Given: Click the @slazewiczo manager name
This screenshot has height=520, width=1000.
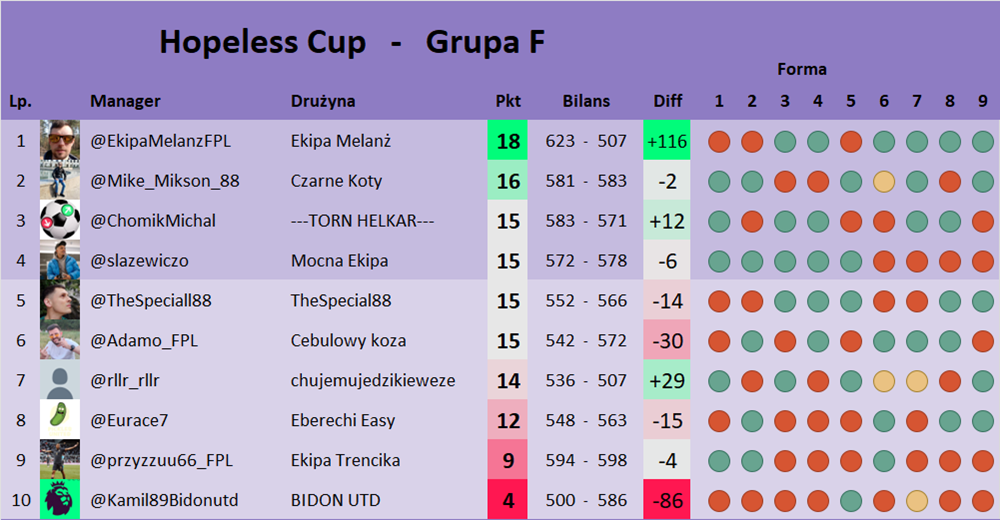Looking at the screenshot, I should tap(139, 261).
